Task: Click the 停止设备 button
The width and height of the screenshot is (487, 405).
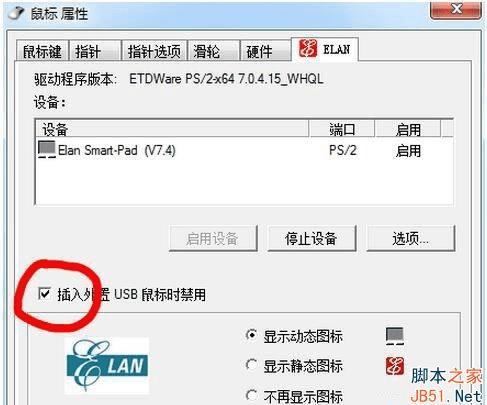Action: tap(312, 238)
